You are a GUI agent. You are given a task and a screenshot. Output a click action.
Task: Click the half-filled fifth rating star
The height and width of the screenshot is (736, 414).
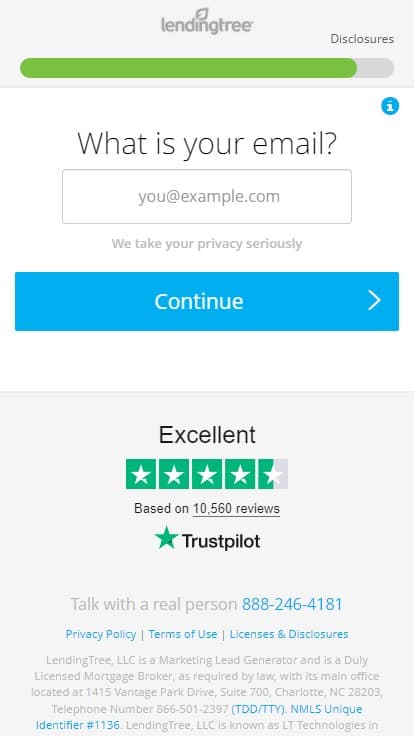click(273, 474)
